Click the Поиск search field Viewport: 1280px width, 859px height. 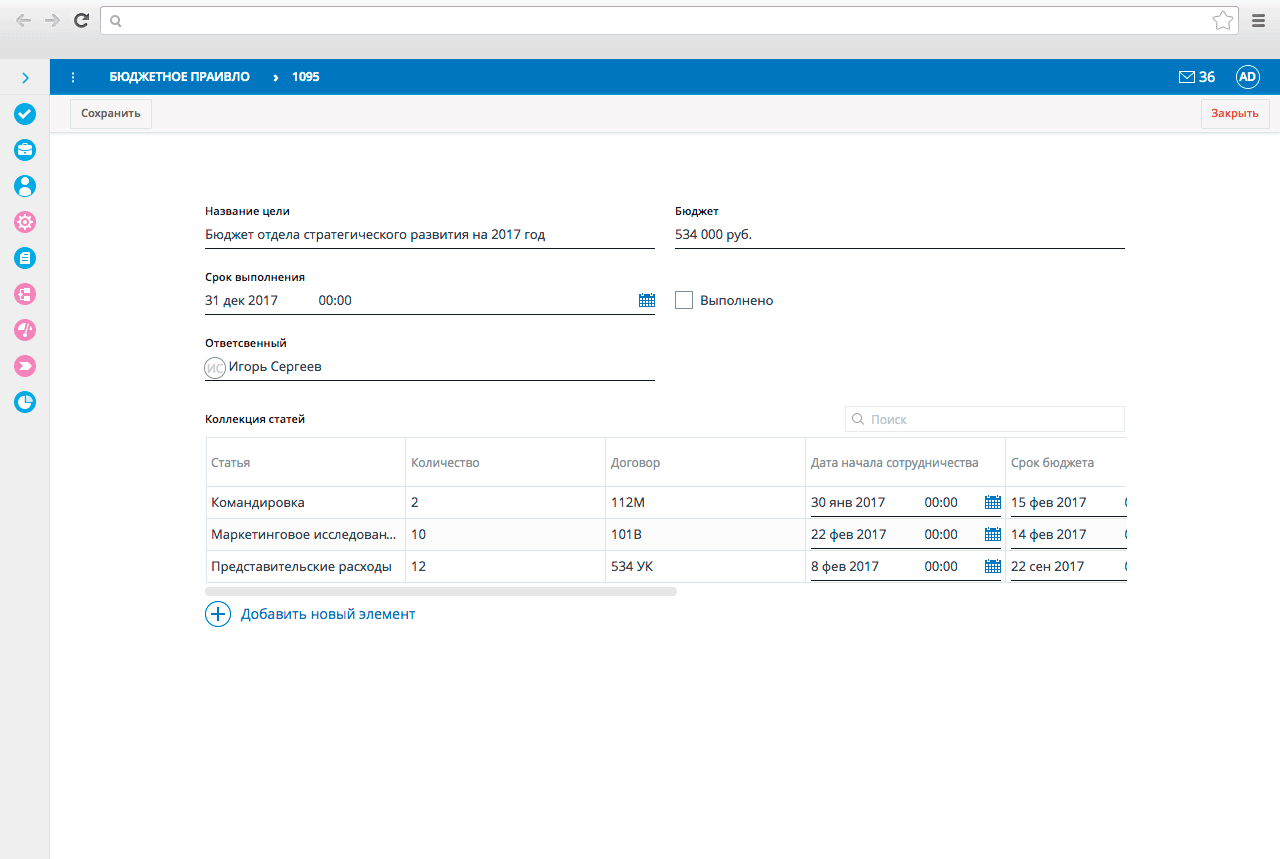(985, 419)
